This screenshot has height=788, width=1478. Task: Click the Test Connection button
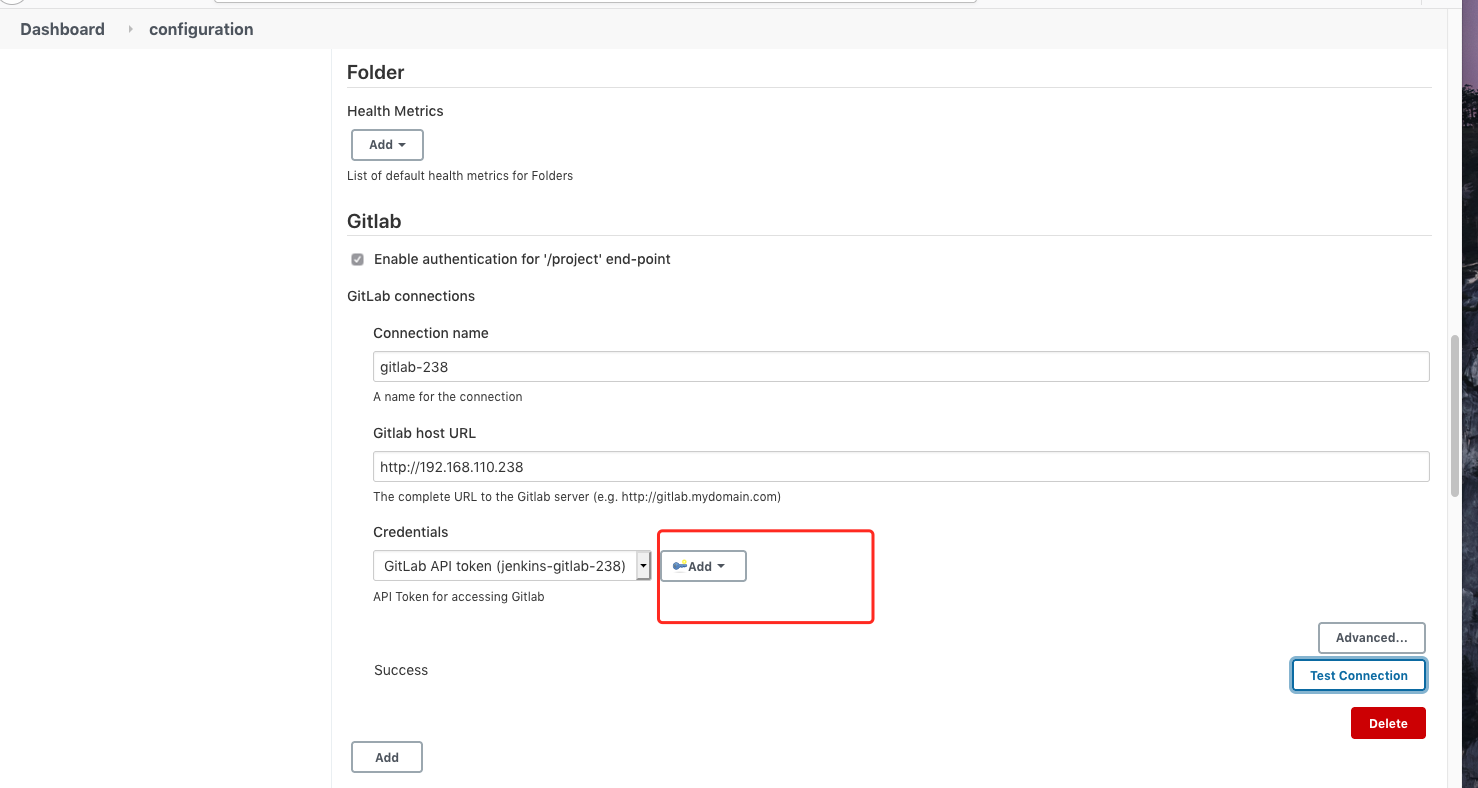[1358, 675]
